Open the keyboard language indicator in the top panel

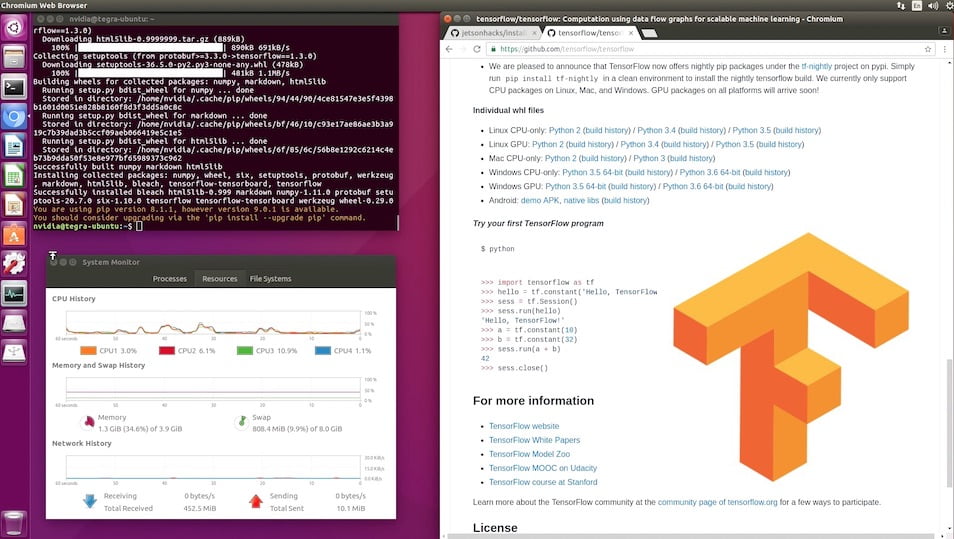tap(917, 5)
